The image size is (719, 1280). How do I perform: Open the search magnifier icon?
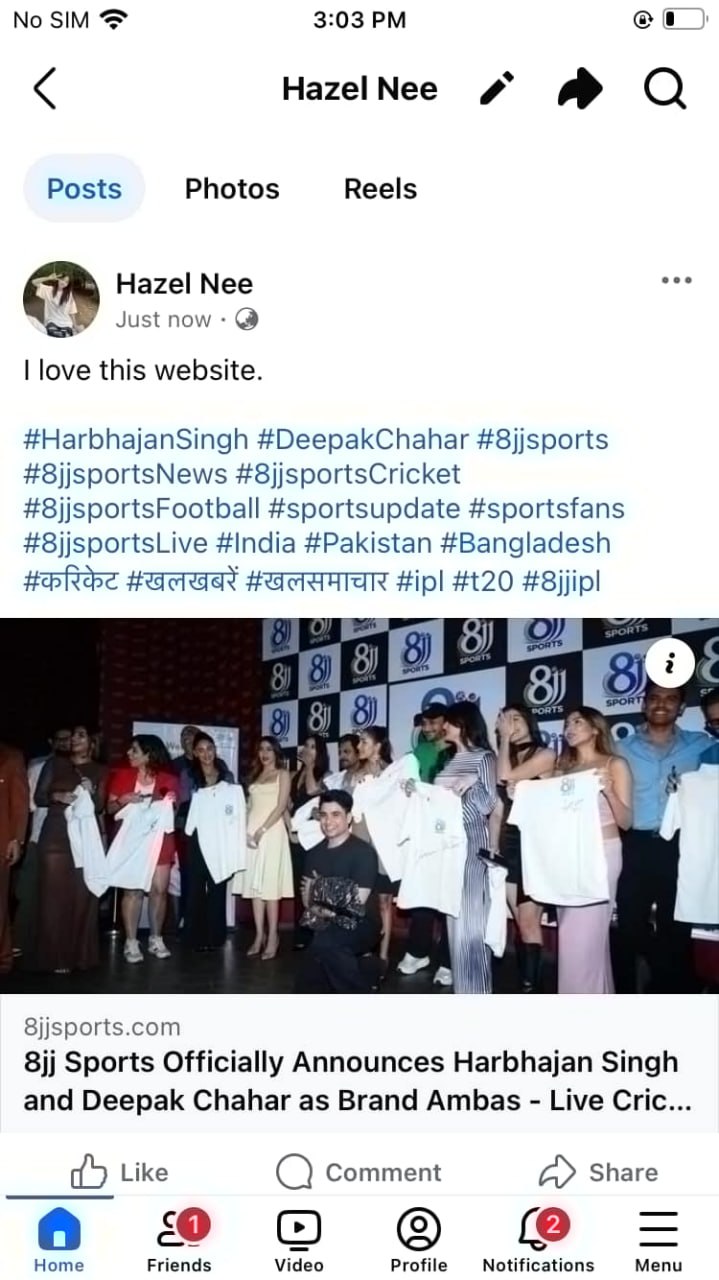[x=665, y=89]
